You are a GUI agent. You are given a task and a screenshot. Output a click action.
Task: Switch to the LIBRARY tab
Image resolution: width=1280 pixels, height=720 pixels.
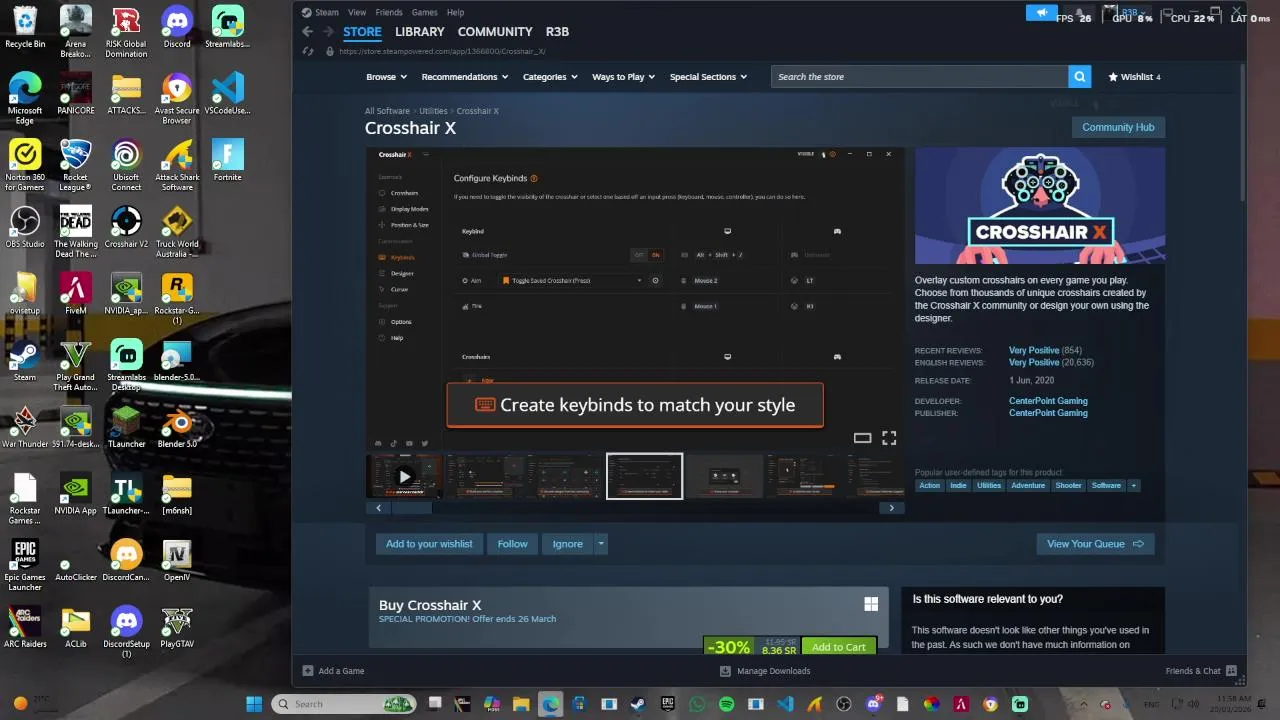click(x=420, y=32)
